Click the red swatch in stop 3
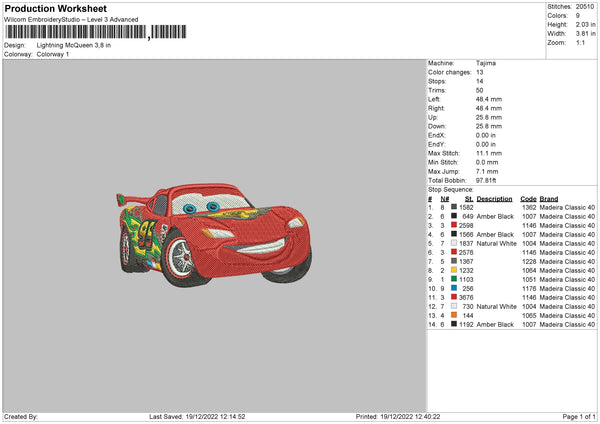This screenshot has width=600, height=424. click(453, 225)
